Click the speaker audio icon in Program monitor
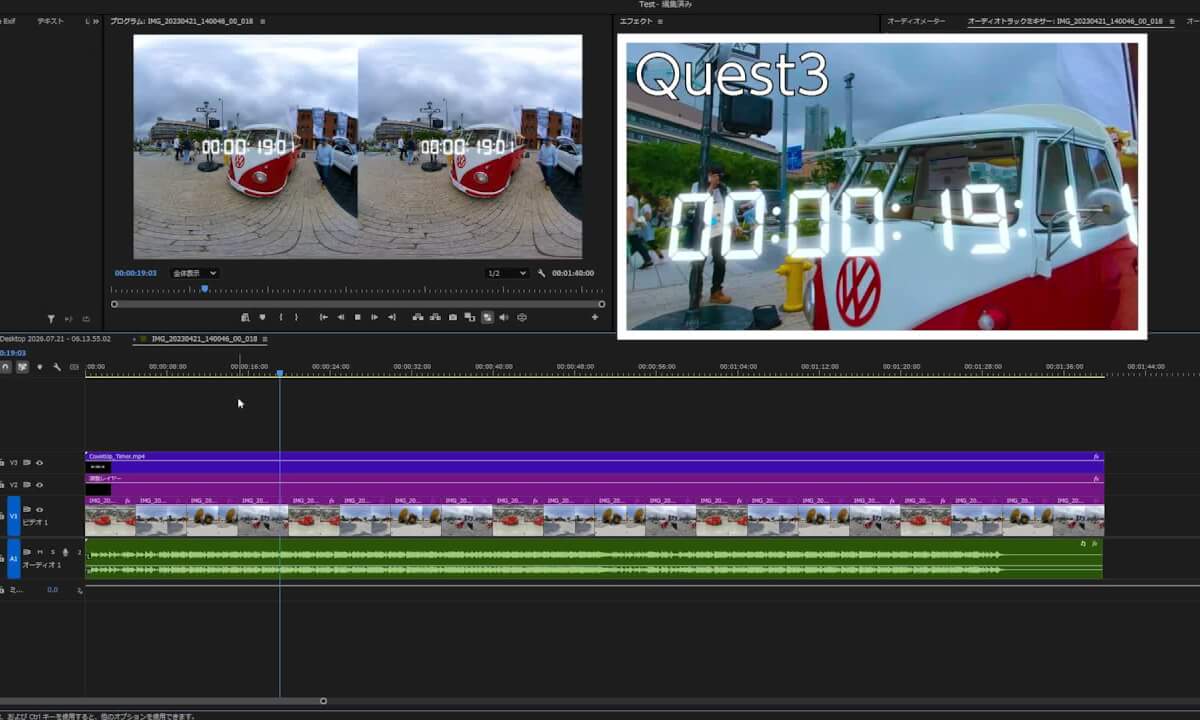This screenshot has width=1200, height=720. tap(504, 317)
